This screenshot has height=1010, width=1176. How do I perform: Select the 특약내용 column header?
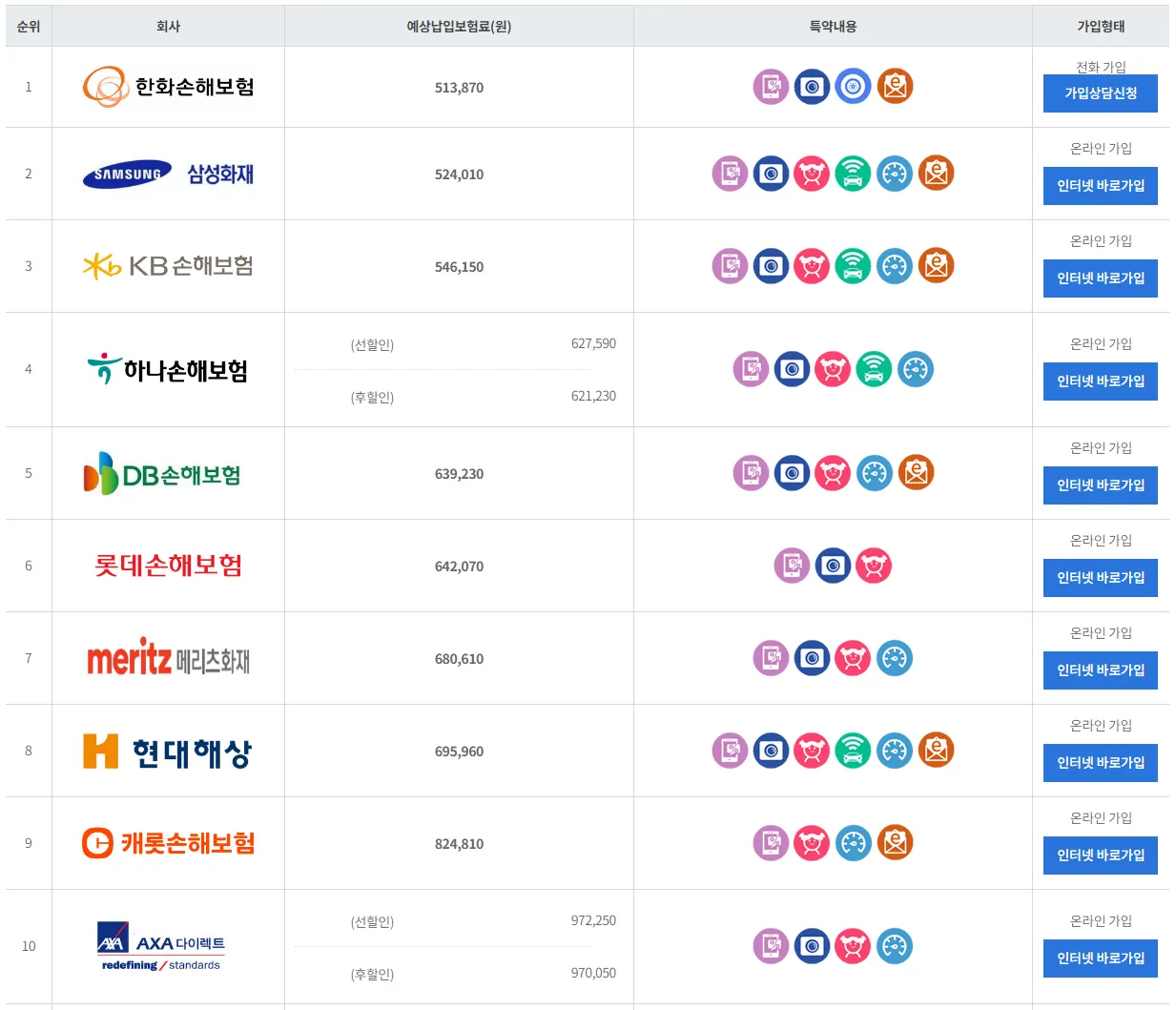833,26
